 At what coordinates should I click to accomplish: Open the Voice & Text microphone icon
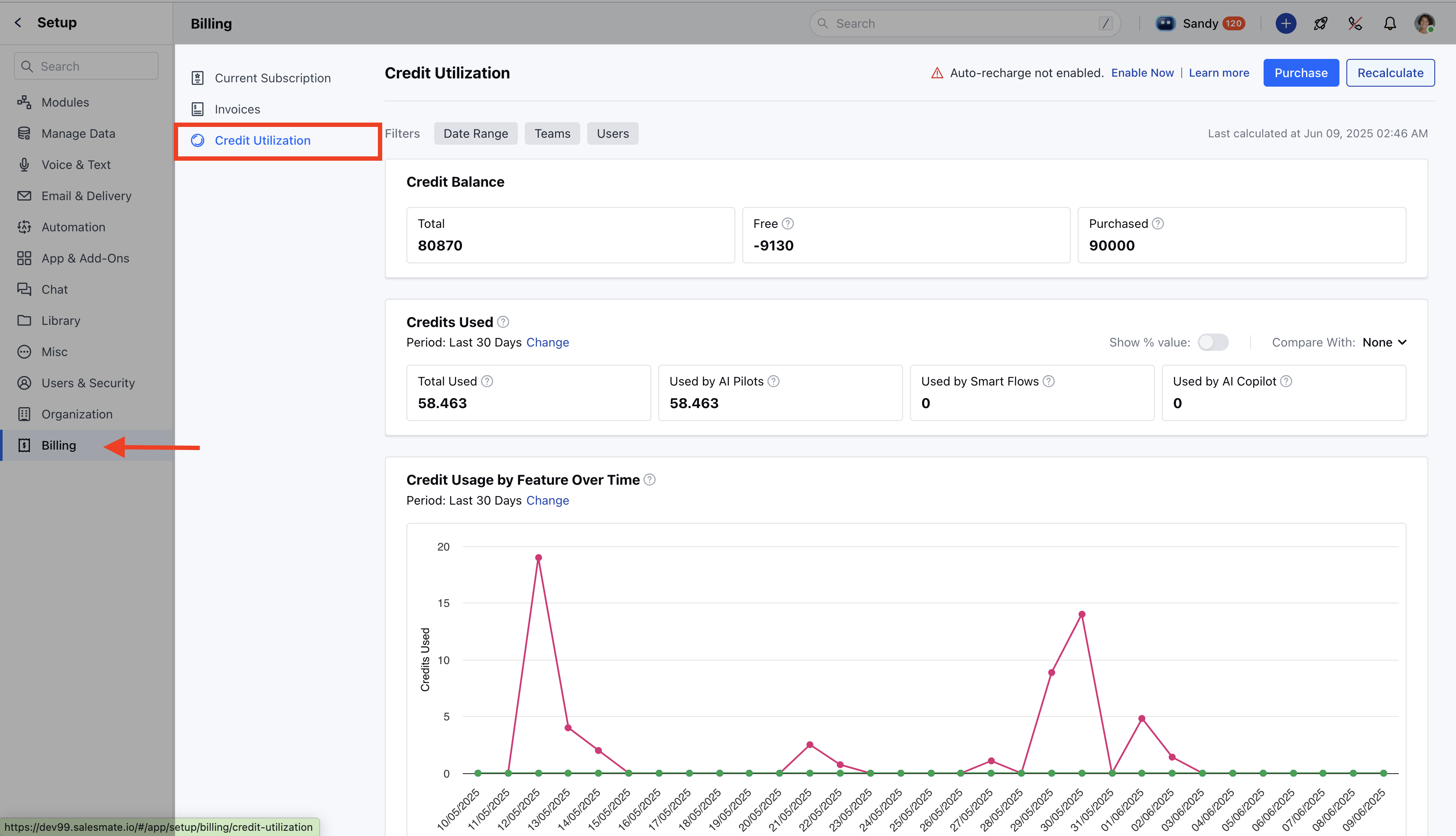tap(24, 165)
